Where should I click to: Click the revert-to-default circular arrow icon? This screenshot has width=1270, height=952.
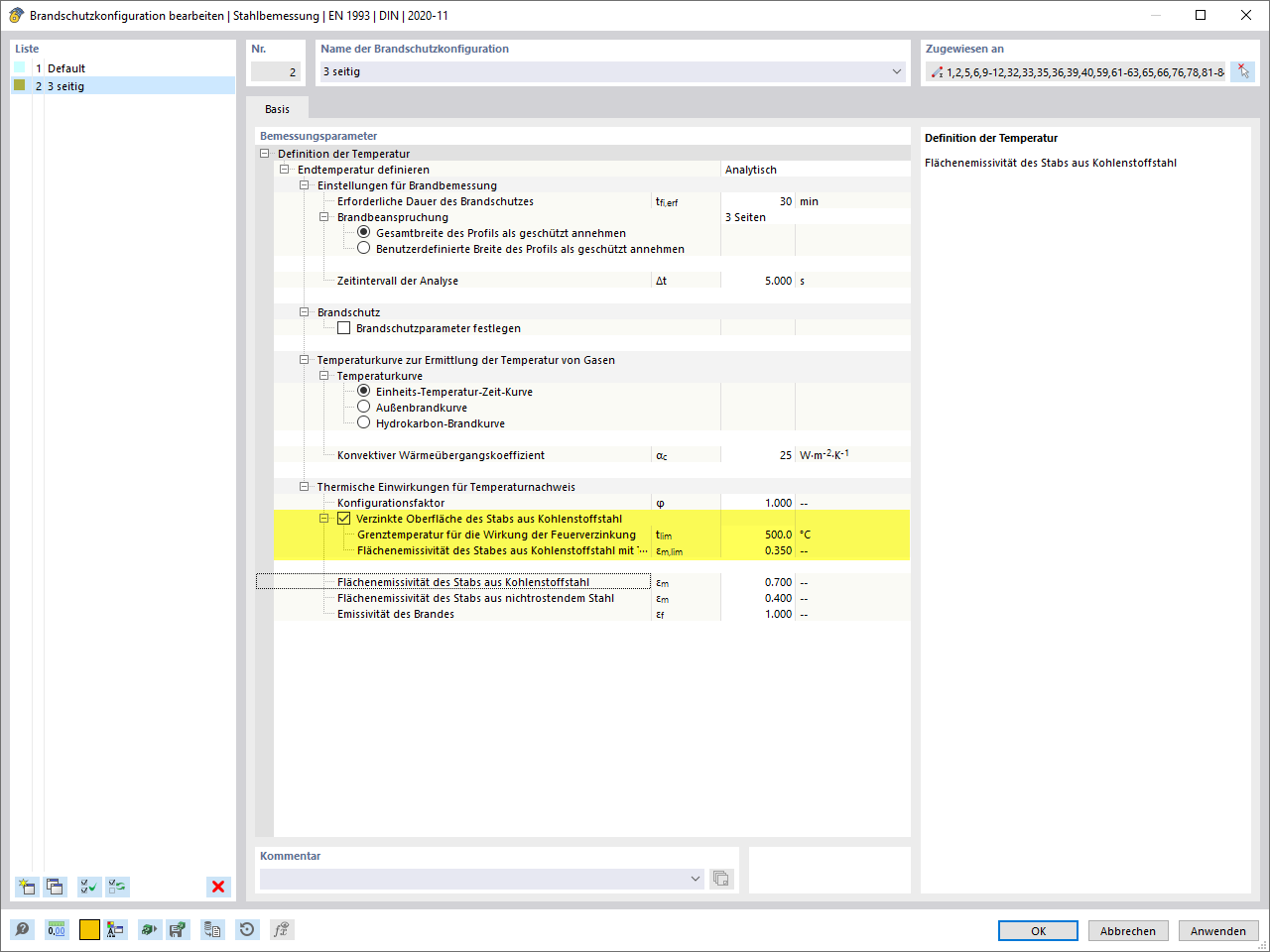point(246,930)
